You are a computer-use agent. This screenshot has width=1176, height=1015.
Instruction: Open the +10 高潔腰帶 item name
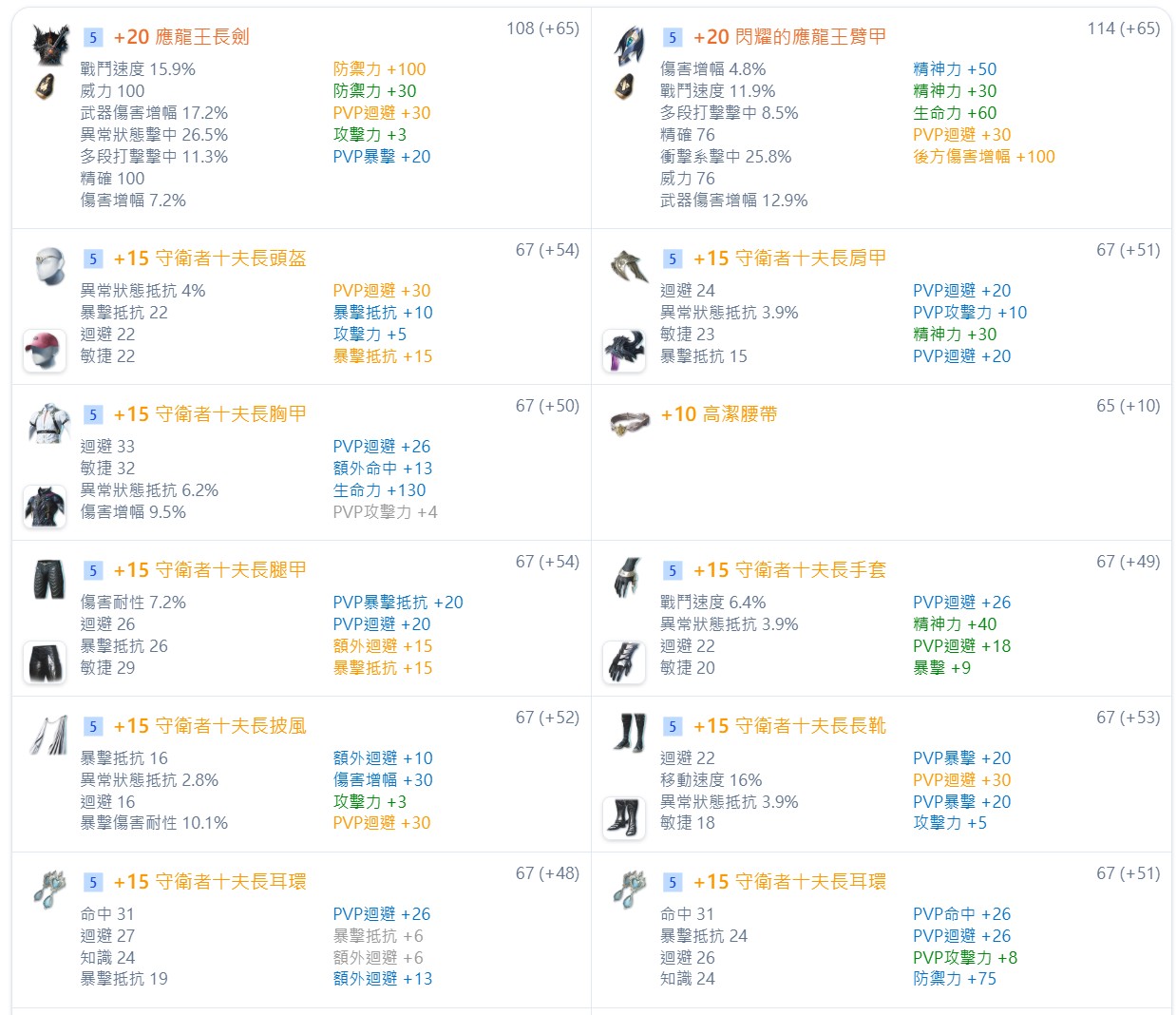click(719, 414)
